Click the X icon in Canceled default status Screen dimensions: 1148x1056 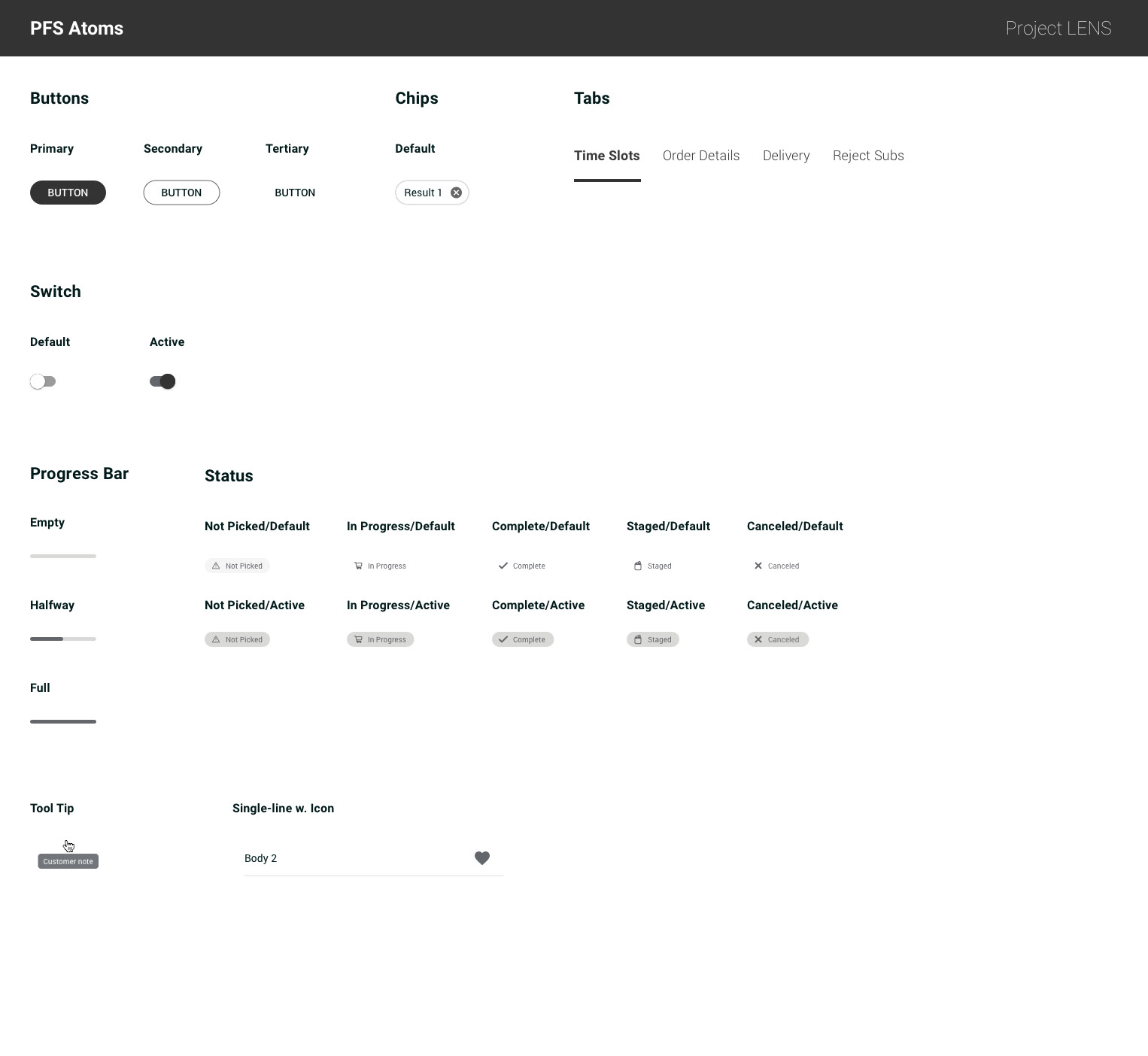[758, 566]
